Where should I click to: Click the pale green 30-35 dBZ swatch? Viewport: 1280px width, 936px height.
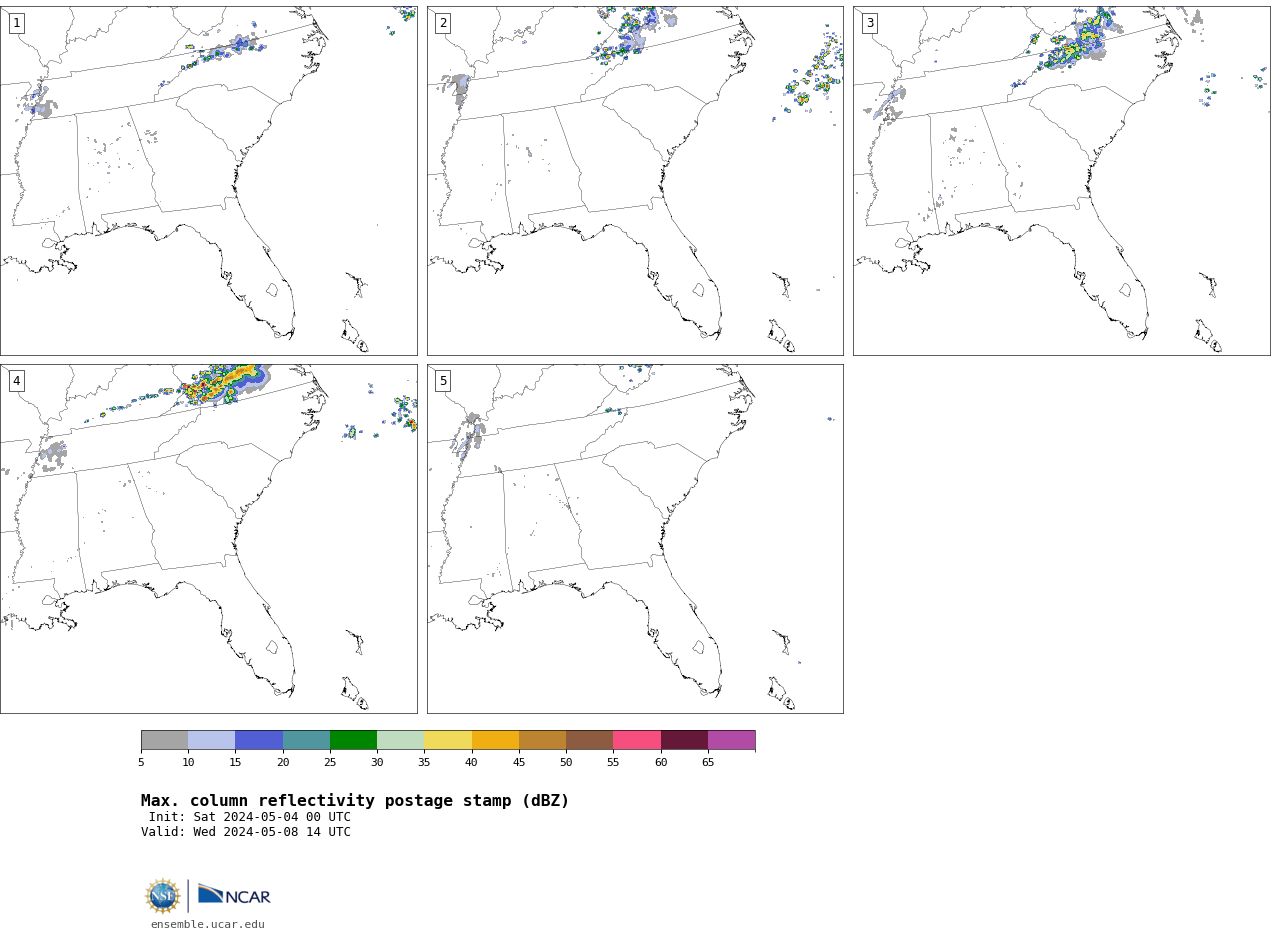tap(401, 740)
